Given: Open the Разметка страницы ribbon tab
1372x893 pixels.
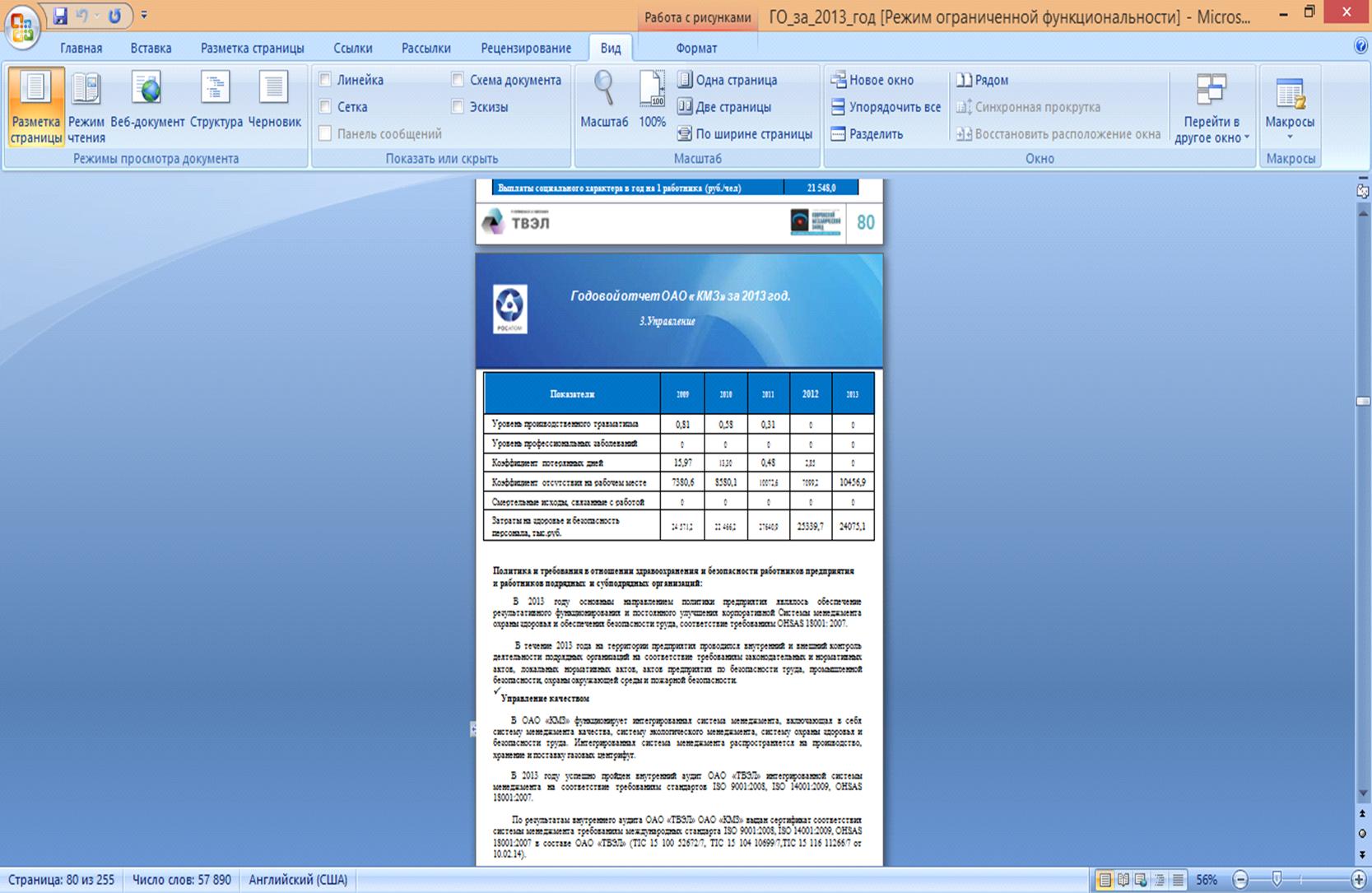Looking at the screenshot, I should (x=253, y=48).
